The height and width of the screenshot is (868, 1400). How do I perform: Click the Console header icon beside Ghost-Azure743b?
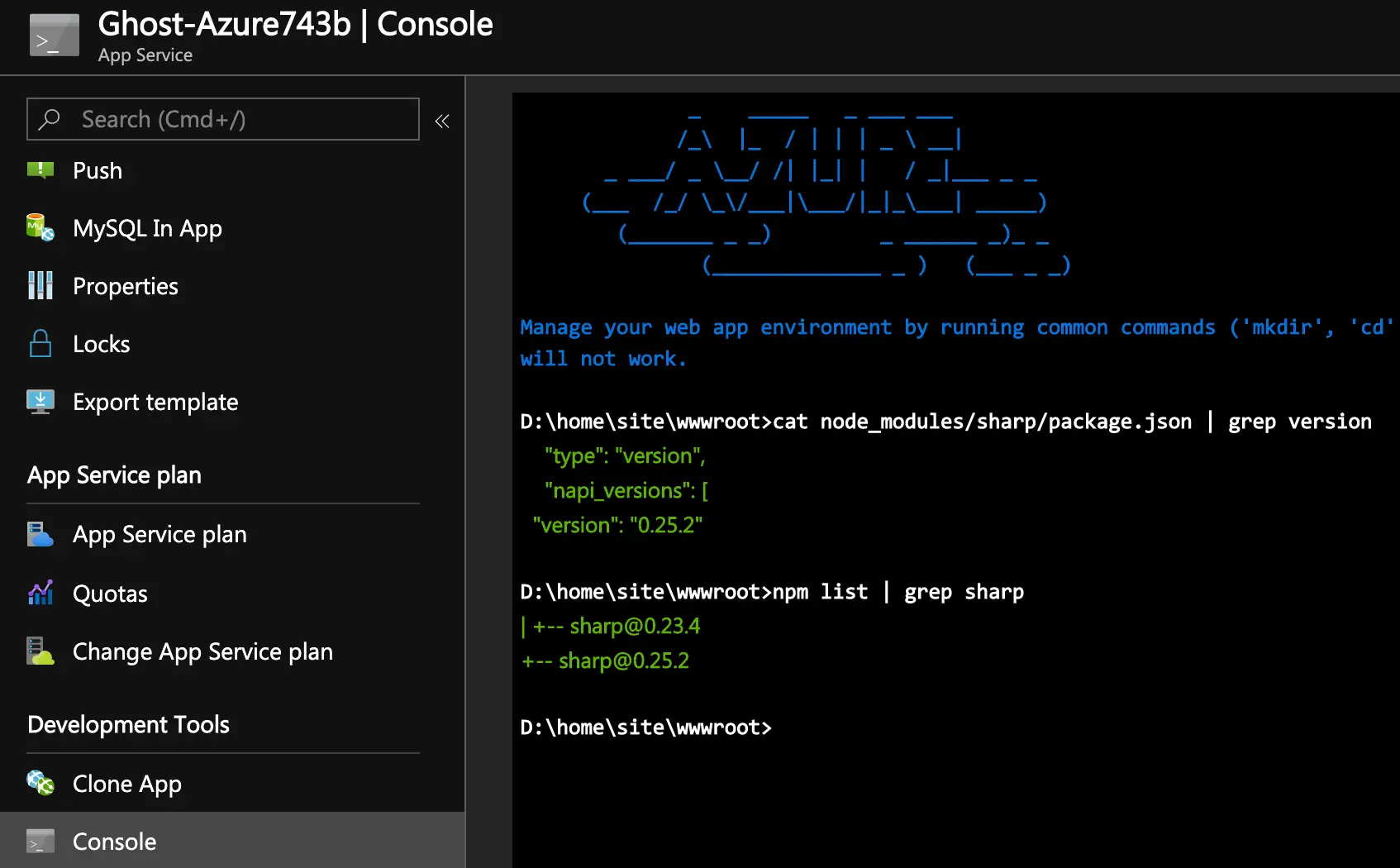(55, 36)
